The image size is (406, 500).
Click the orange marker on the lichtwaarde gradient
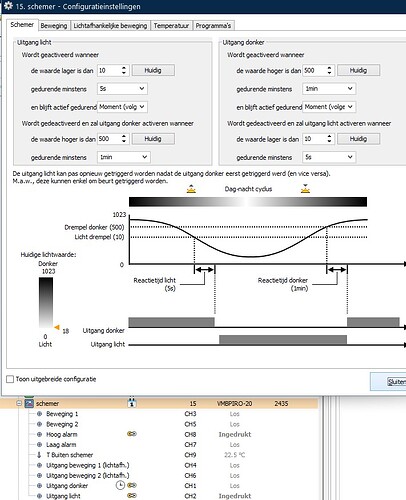57,327
